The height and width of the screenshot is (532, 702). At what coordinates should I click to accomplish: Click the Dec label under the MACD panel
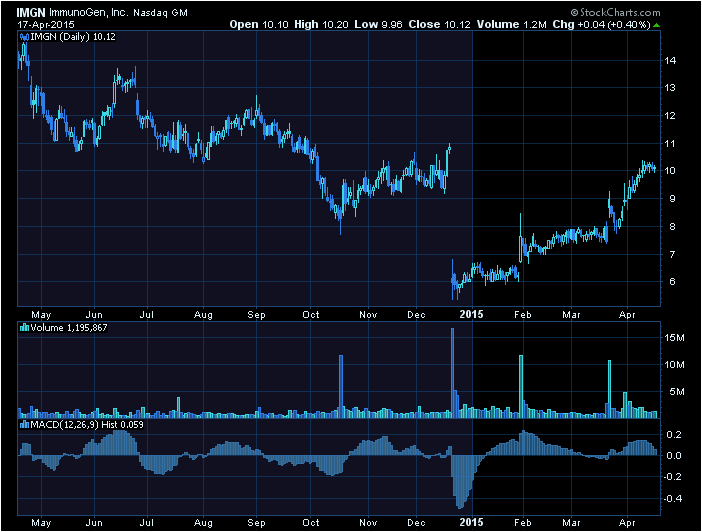[416, 523]
